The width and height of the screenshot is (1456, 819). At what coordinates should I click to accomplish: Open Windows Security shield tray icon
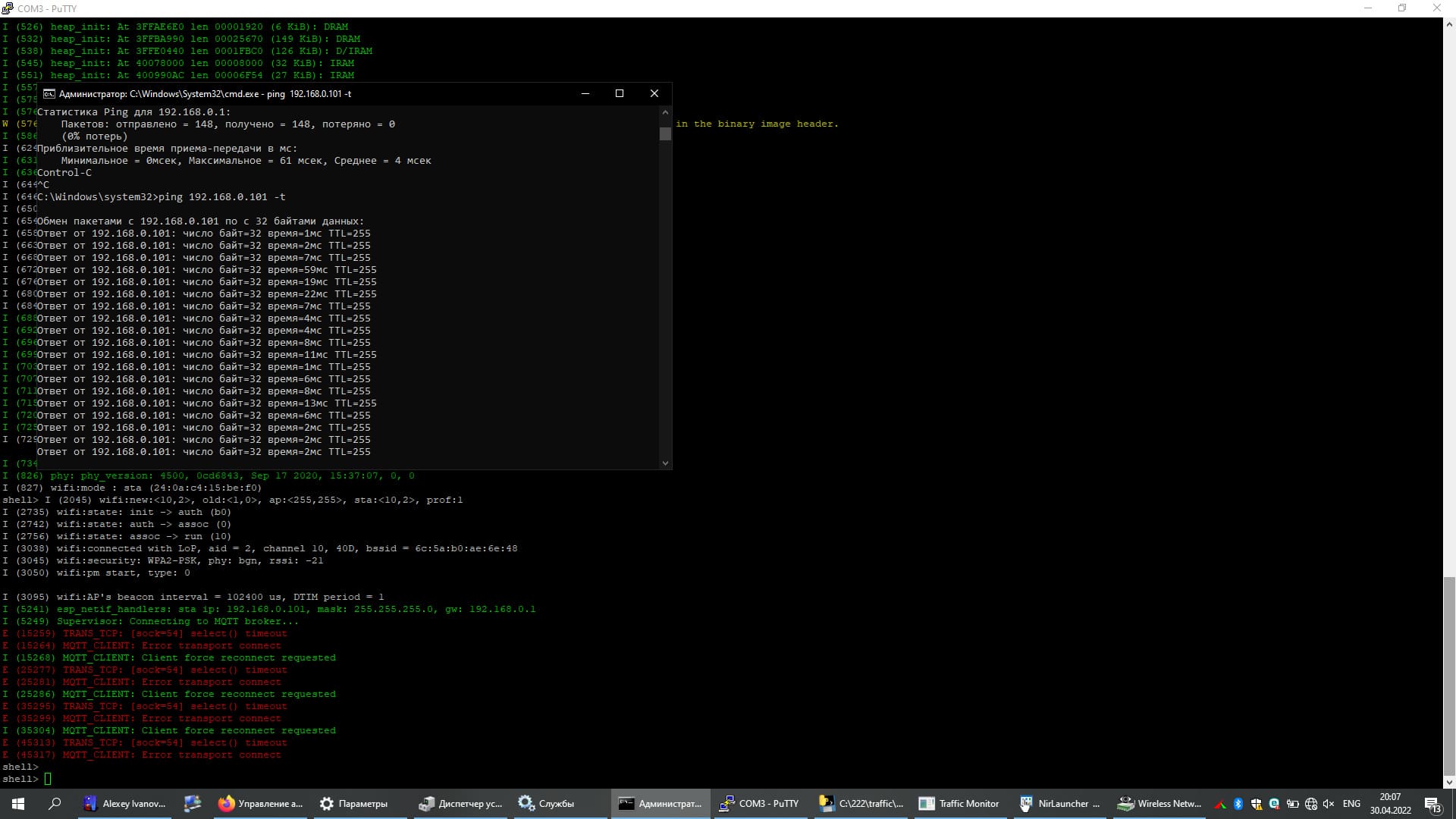coord(1256,804)
